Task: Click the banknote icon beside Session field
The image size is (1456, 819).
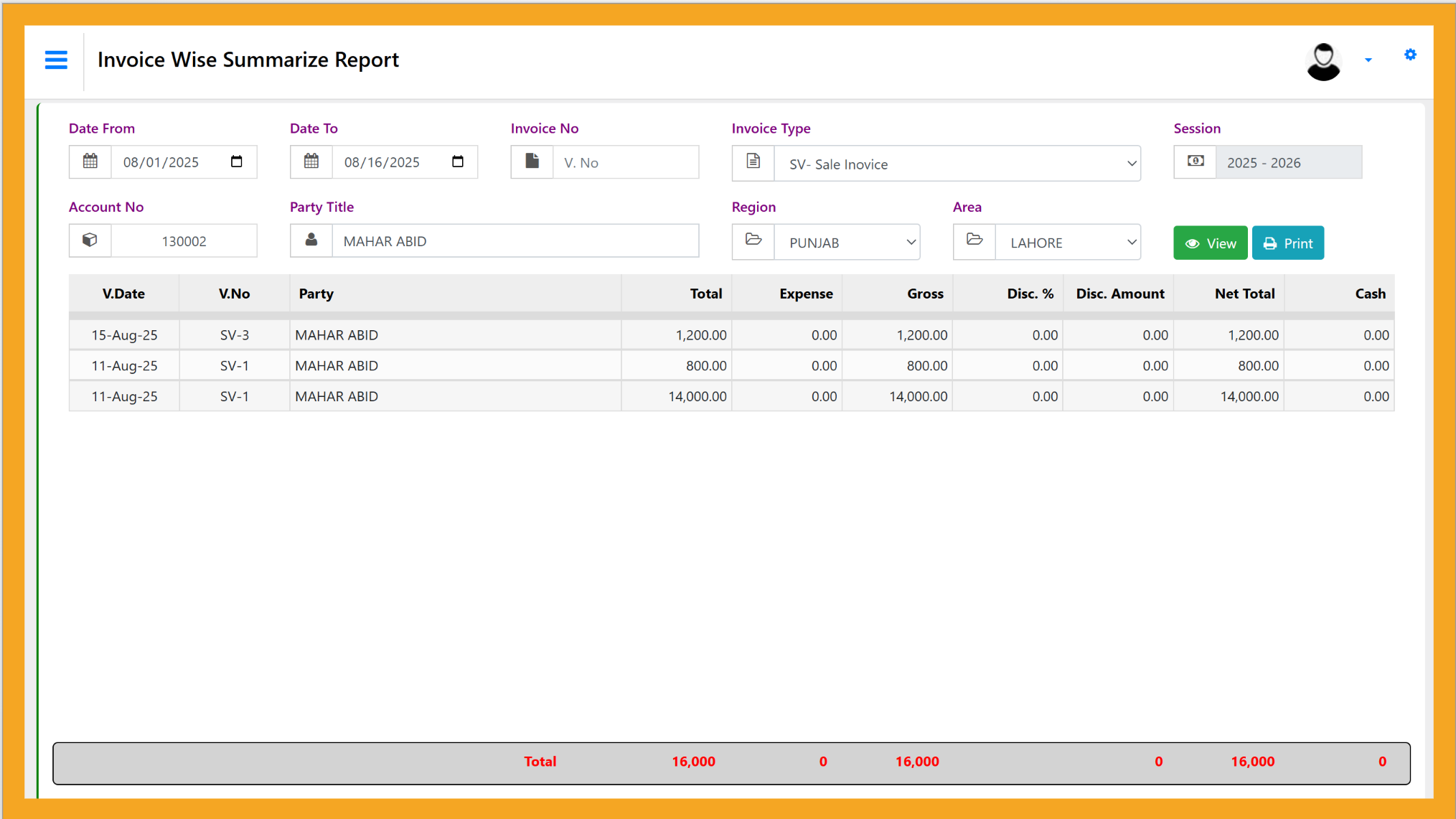Action: click(1195, 162)
